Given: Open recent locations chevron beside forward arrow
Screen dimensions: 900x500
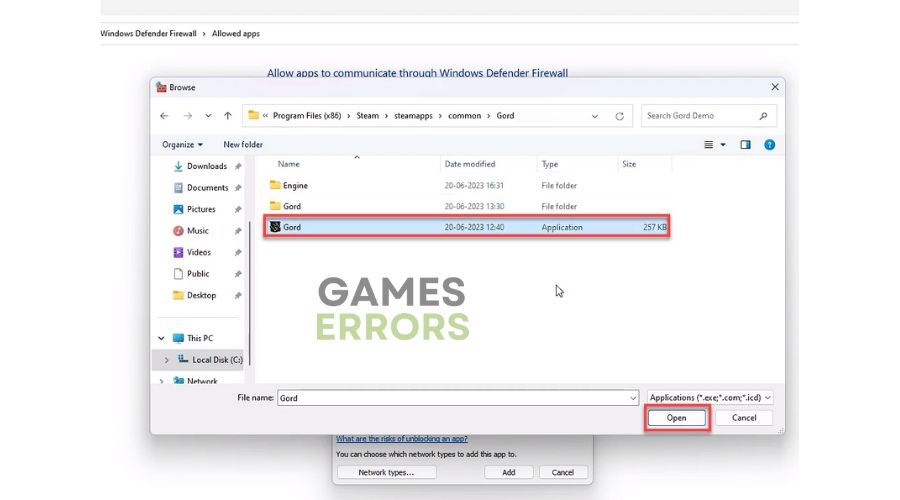Looking at the screenshot, I should 208,116.
